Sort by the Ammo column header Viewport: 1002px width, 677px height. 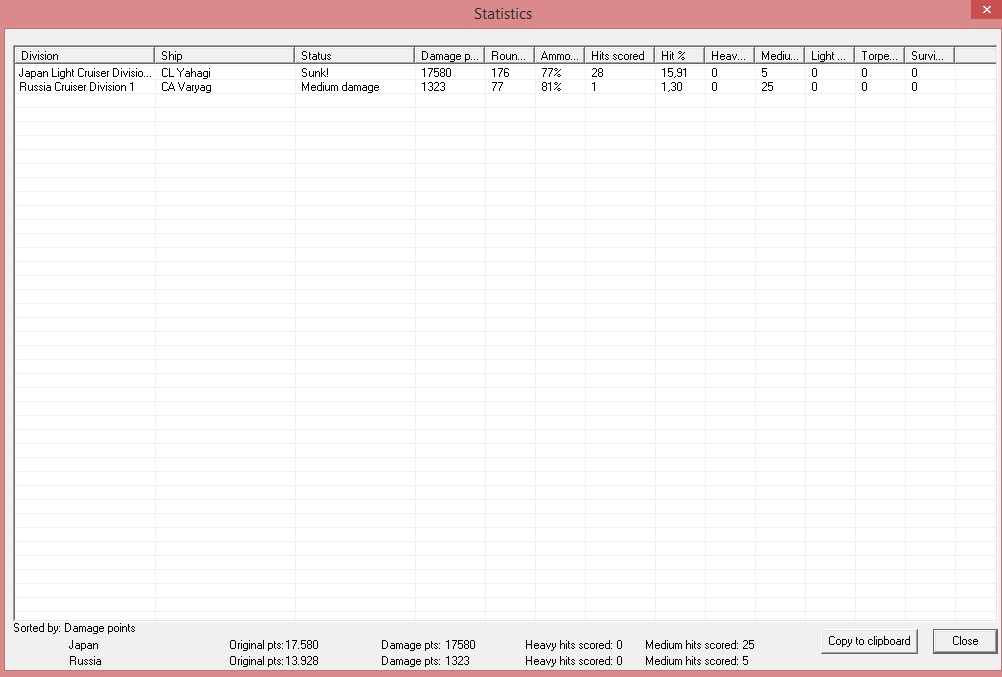point(559,56)
